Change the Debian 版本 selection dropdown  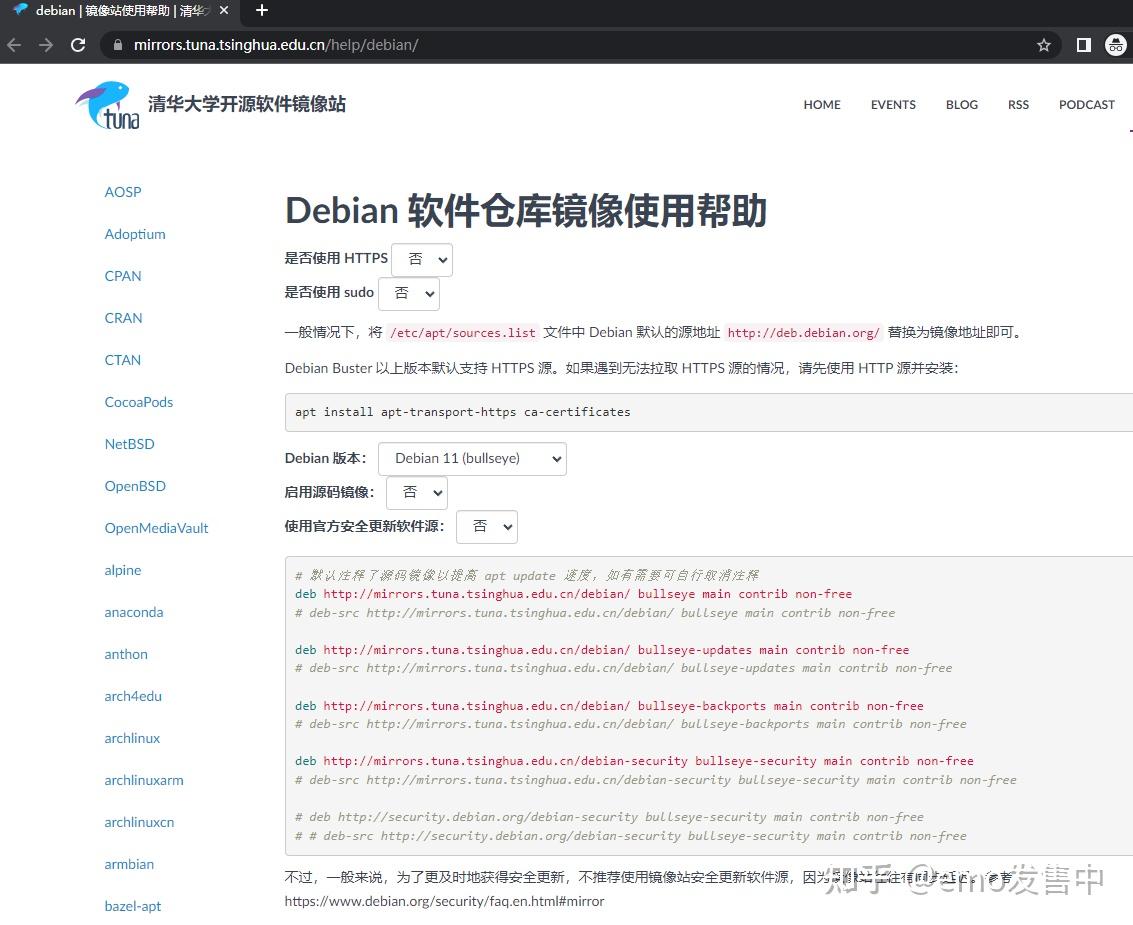472,458
